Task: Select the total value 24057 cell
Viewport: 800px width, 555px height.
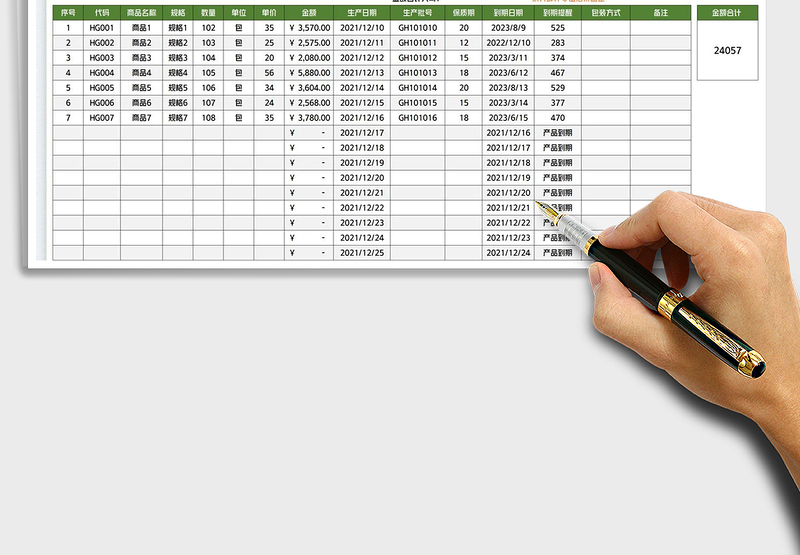Action: point(727,50)
